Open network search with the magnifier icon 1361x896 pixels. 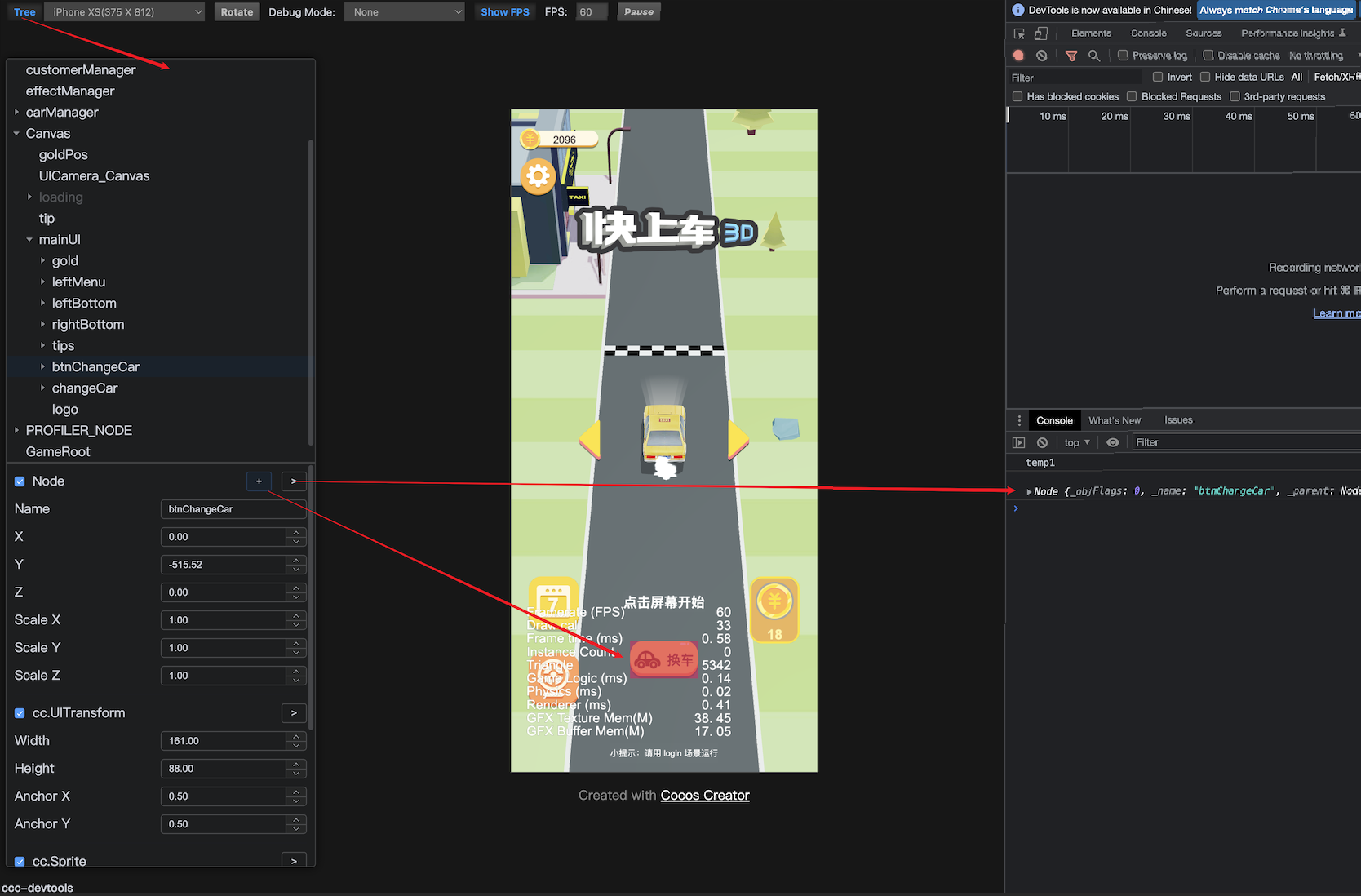click(x=1094, y=55)
